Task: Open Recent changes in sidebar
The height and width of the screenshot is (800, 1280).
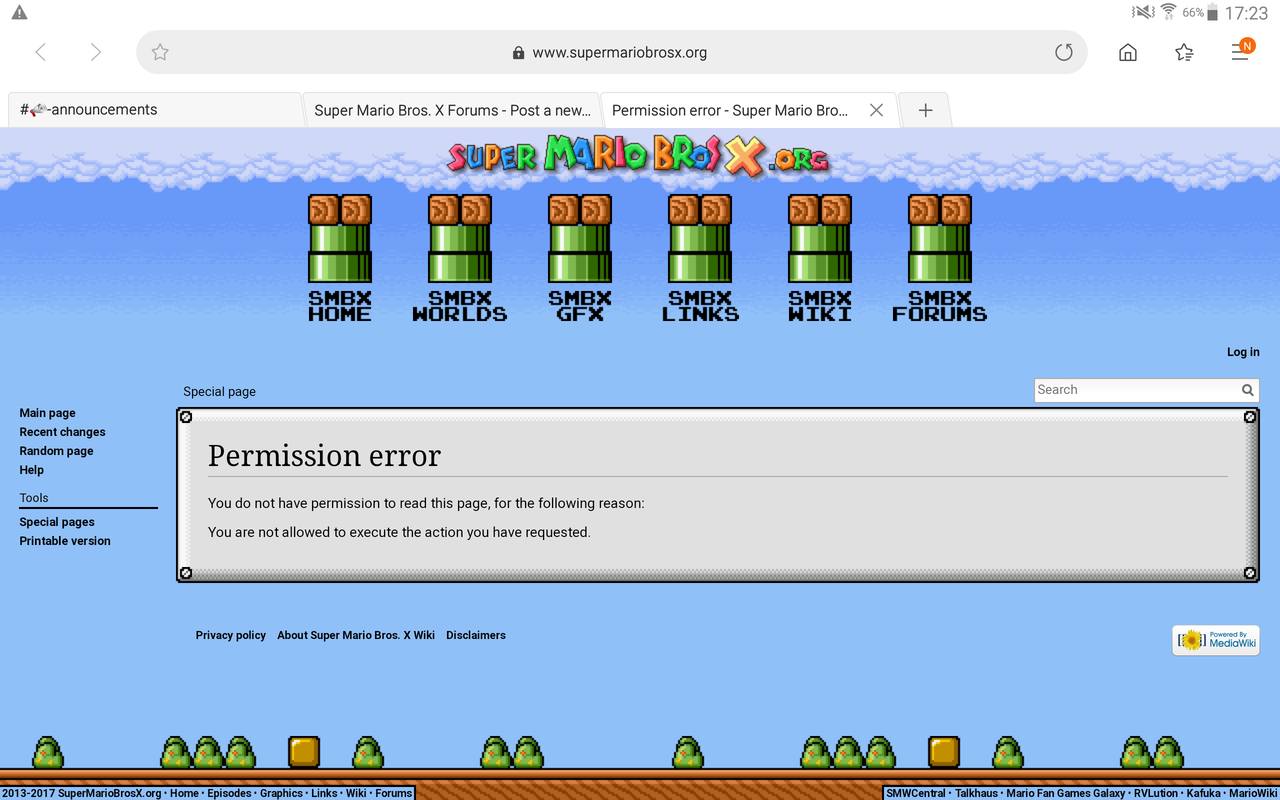Action: coord(62,432)
